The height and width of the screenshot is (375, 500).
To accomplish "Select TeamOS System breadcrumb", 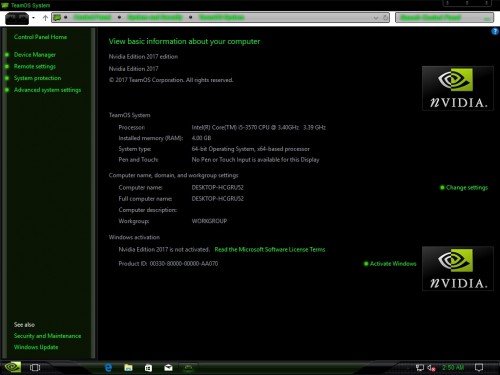I will click(222, 17).
